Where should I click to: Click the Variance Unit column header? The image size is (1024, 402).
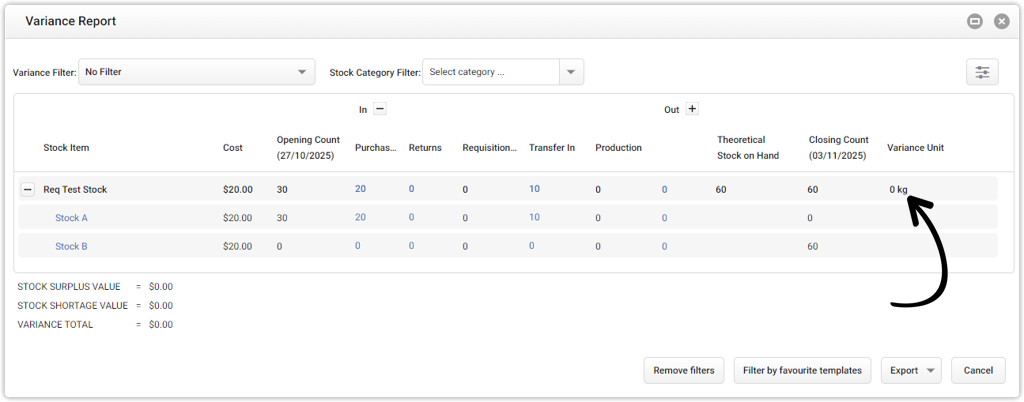tap(915, 148)
